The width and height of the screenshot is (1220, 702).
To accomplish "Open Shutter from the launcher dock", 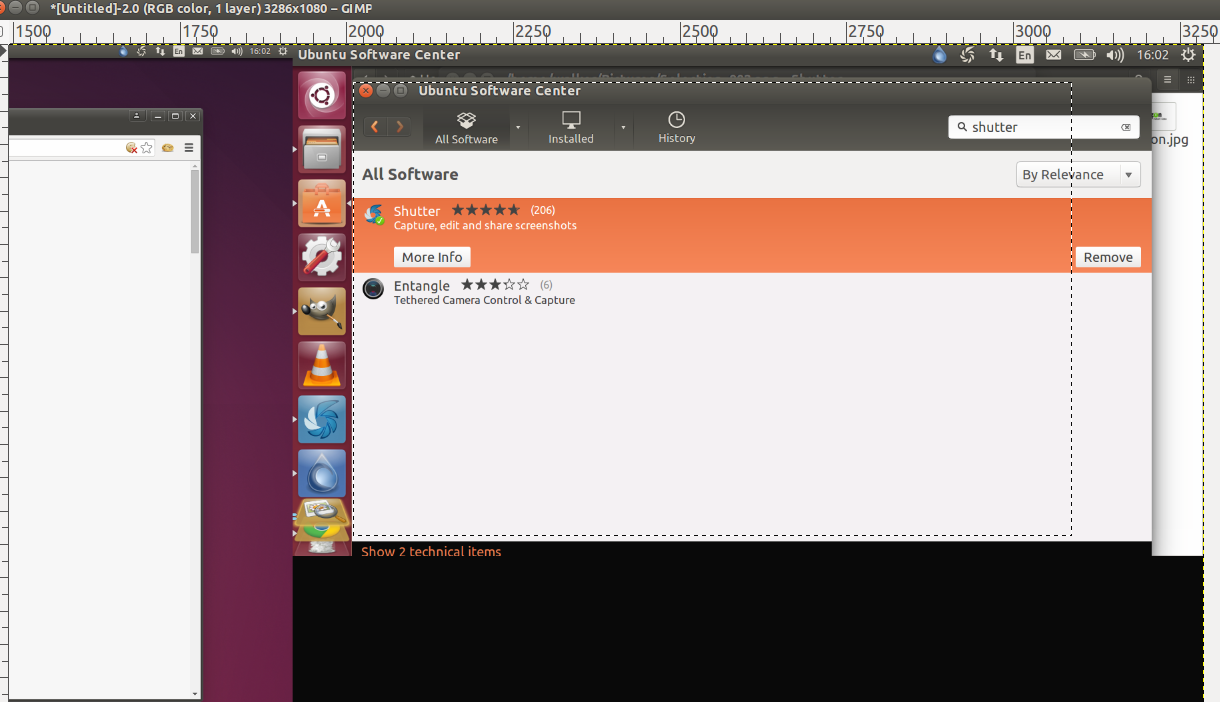I will tap(322, 420).
